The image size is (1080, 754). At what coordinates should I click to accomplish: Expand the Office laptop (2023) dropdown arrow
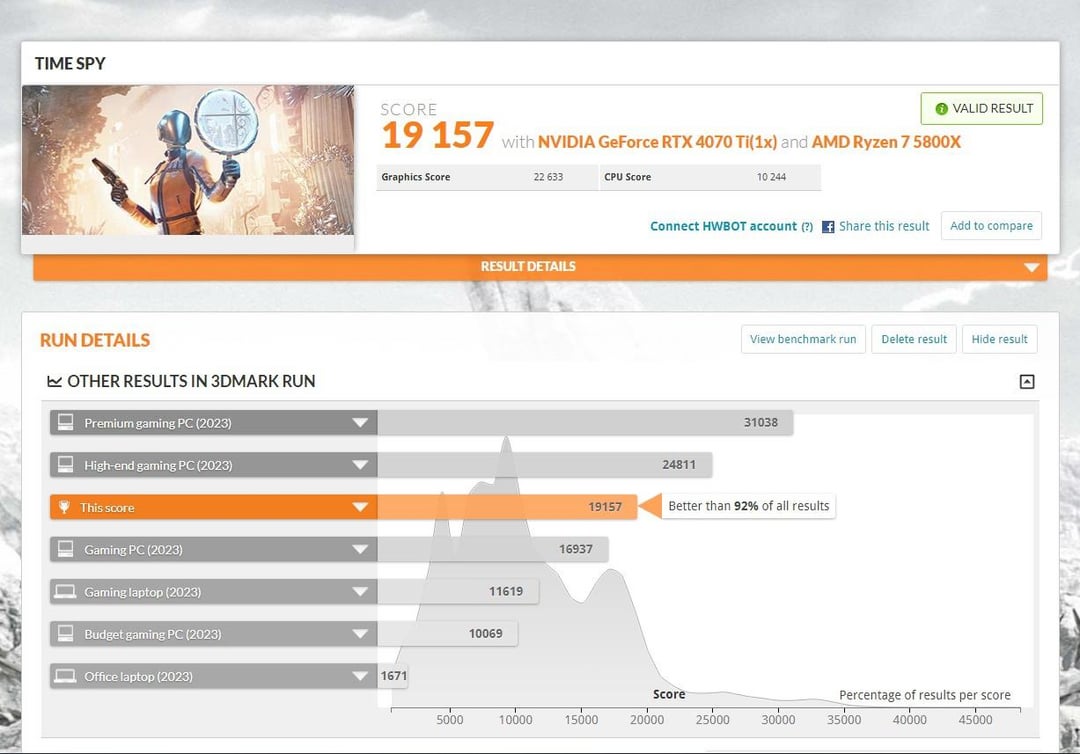pyautogui.click(x=360, y=676)
